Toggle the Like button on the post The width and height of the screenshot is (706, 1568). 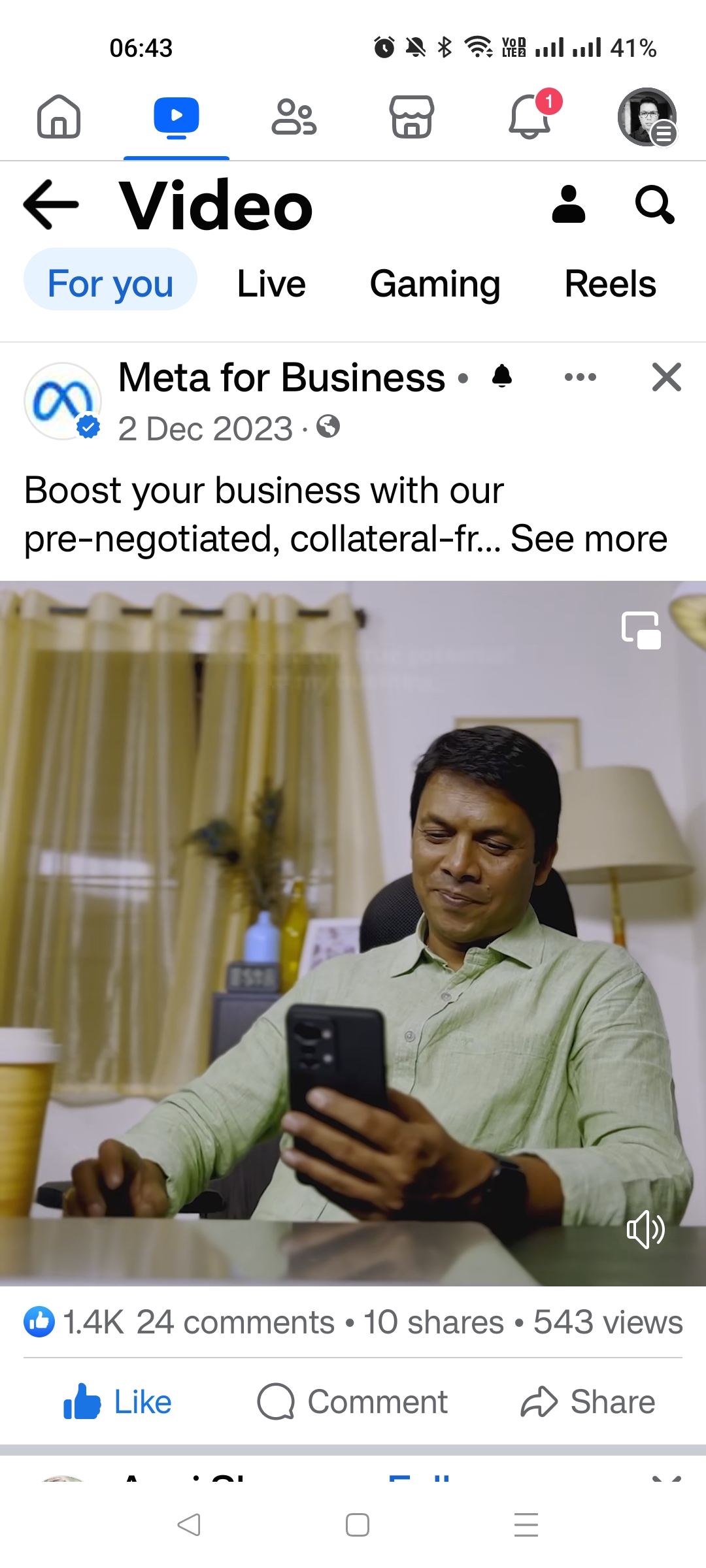click(x=118, y=1402)
